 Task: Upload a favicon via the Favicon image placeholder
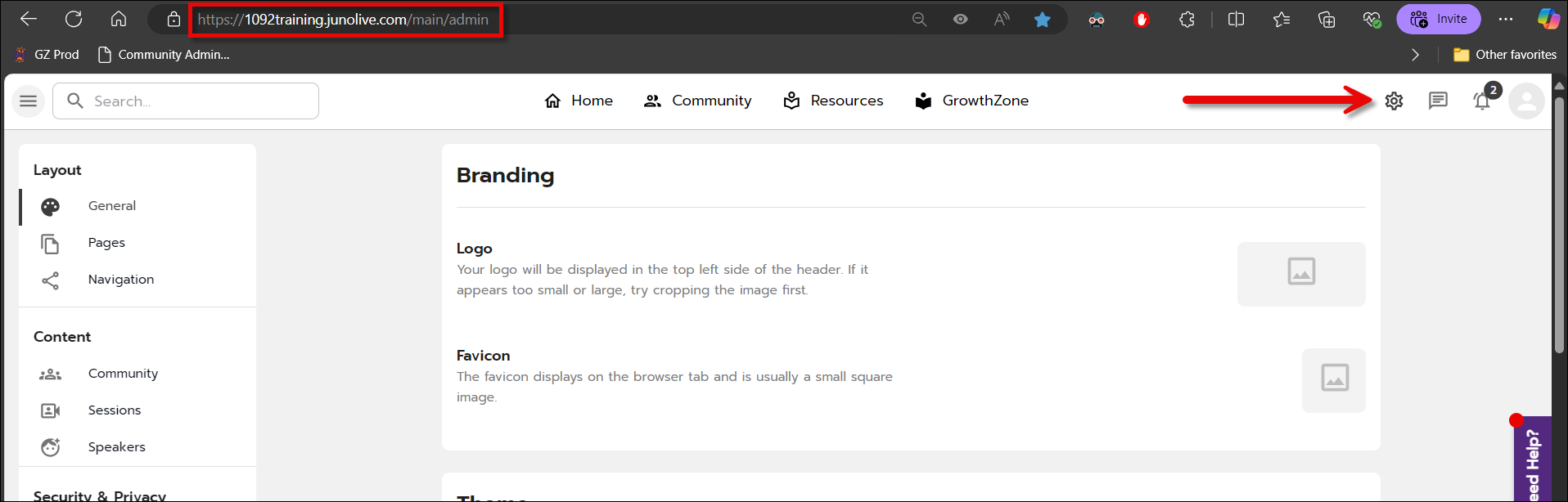[x=1334, y=380]
